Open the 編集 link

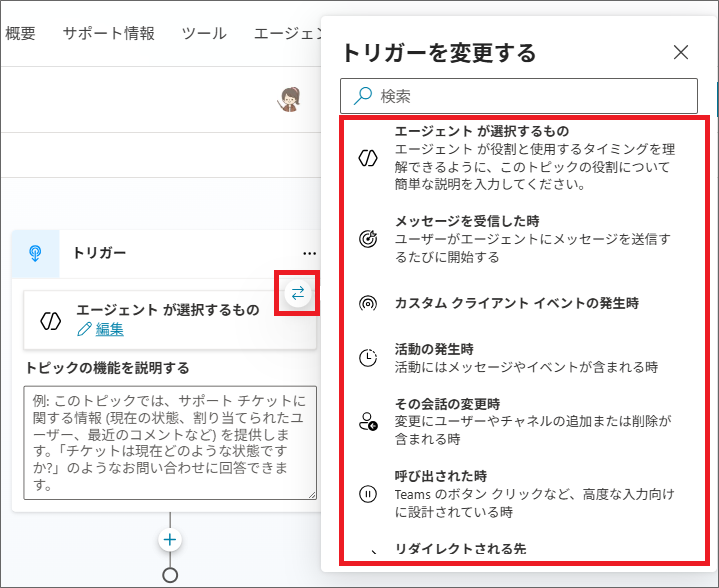110,329
